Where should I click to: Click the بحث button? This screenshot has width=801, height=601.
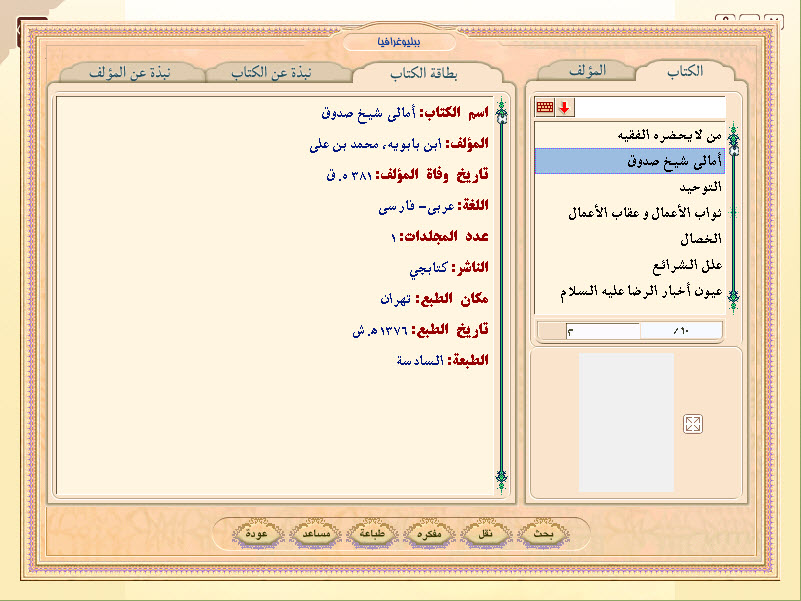[543, 534]
